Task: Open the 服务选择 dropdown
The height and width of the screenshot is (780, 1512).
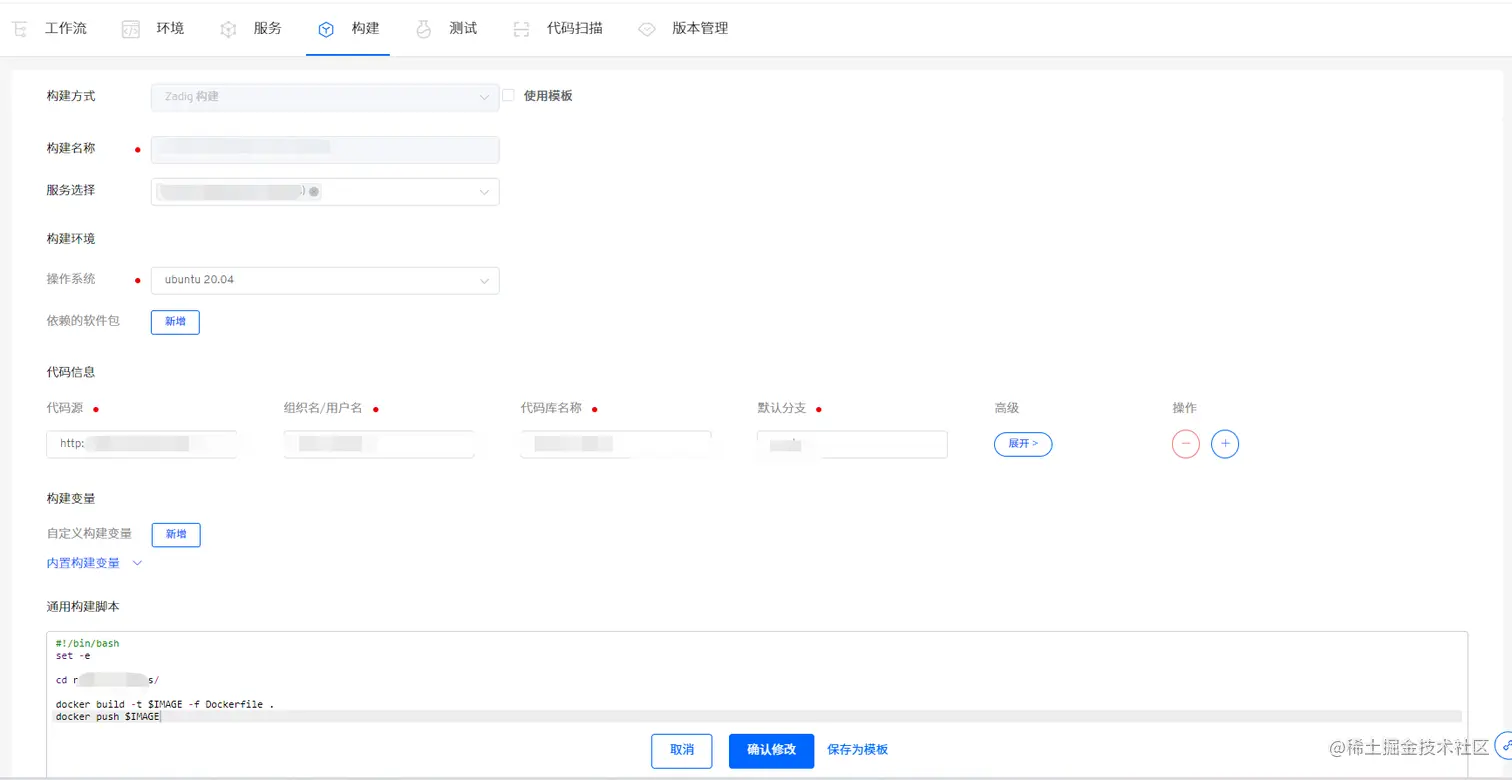Action: pos(325,192)
